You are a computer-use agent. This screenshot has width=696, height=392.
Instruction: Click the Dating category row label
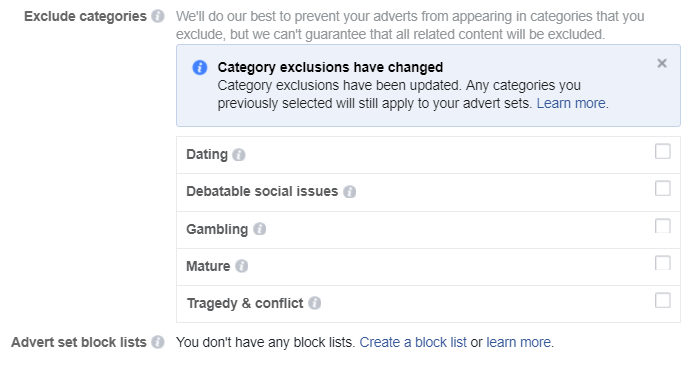click(207, 154)
